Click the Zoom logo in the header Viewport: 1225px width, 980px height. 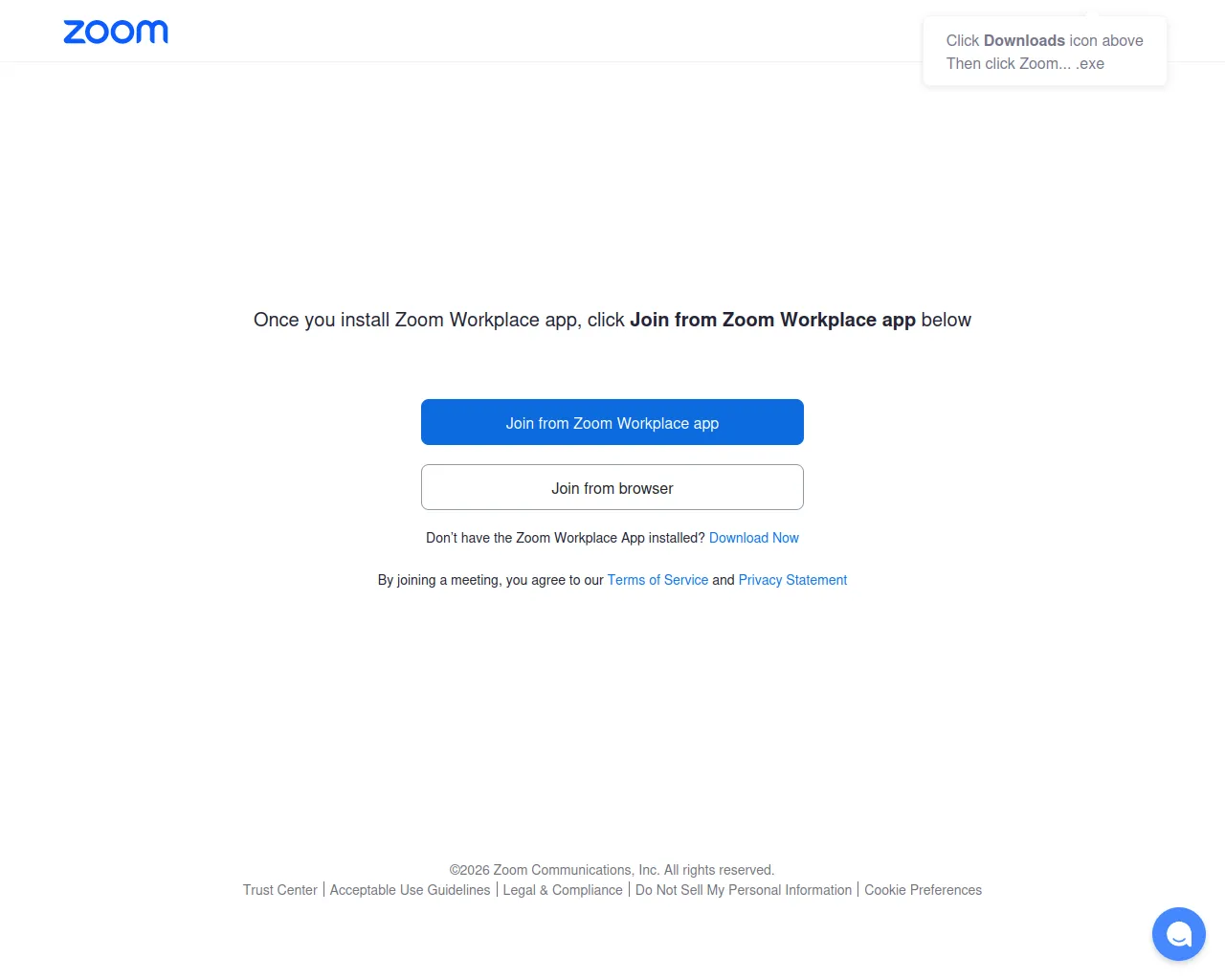[116, 32]
